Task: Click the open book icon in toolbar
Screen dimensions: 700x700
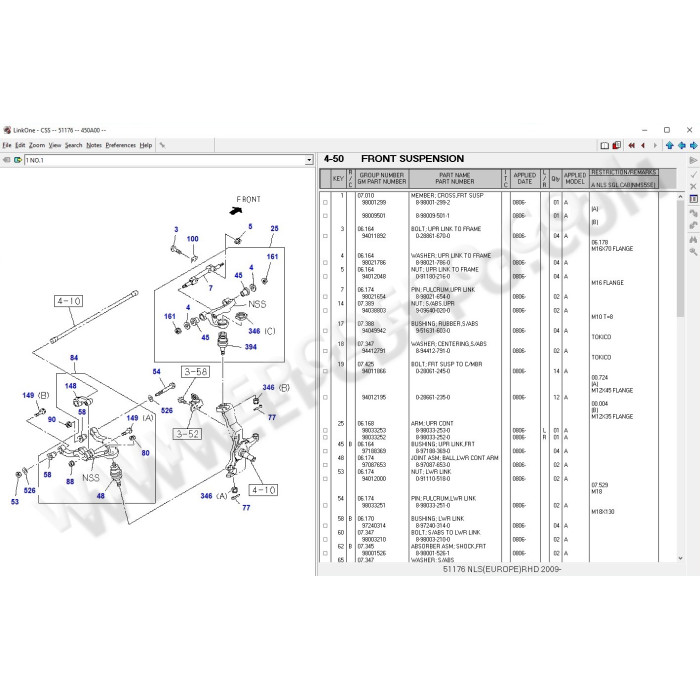Action: click(x=604, y=146)
